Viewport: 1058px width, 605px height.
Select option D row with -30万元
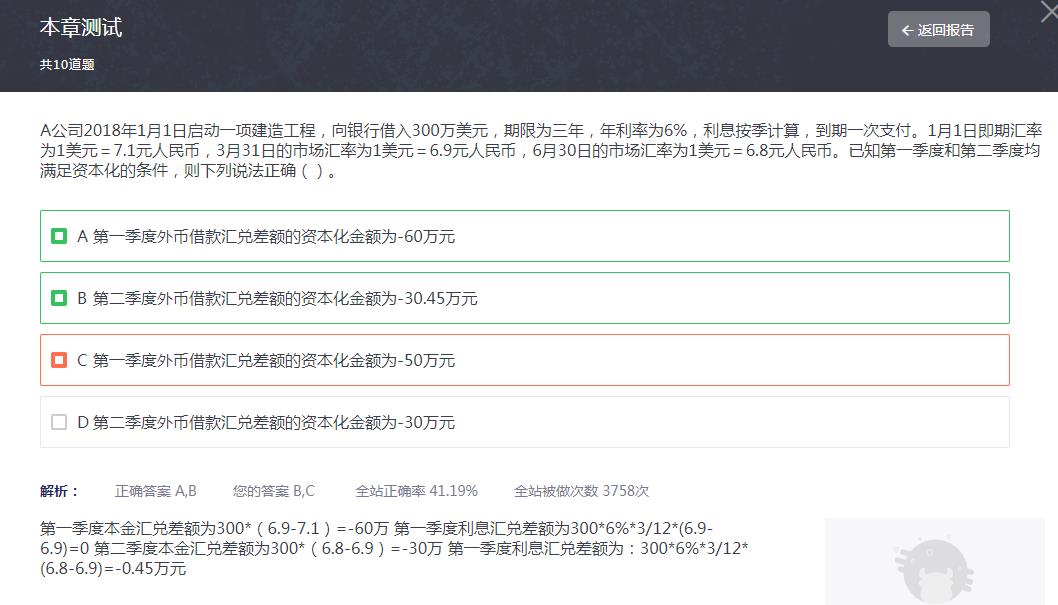point(525,422)
